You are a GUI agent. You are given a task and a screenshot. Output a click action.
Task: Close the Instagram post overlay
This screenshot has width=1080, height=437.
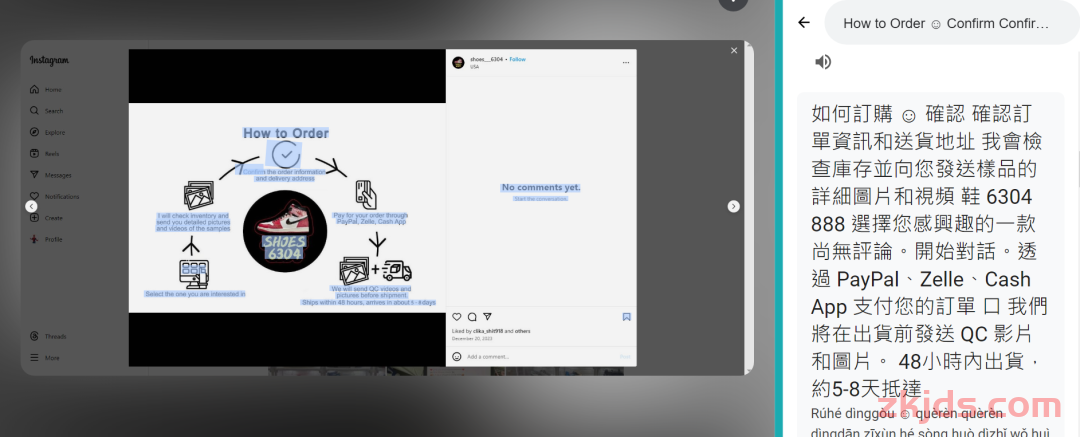(x=734, y=50)
